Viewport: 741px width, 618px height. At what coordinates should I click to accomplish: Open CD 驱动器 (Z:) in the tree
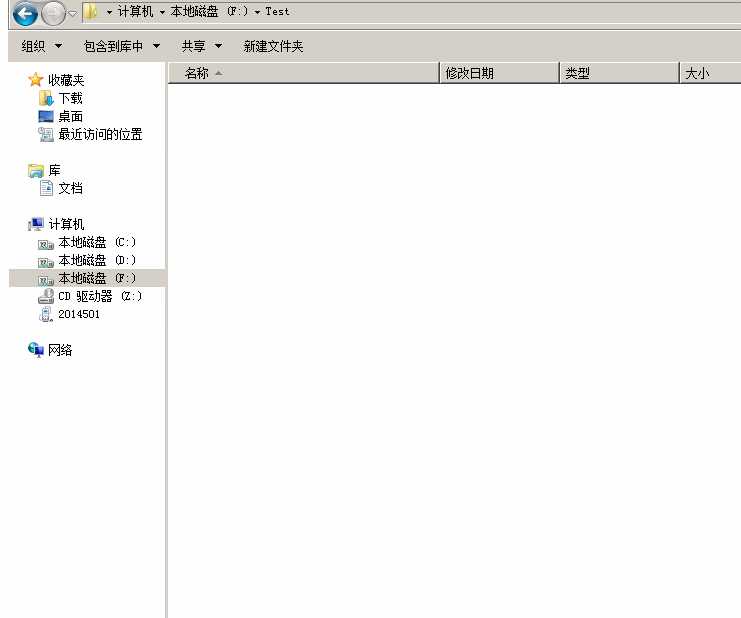click(x=100, y=296)
